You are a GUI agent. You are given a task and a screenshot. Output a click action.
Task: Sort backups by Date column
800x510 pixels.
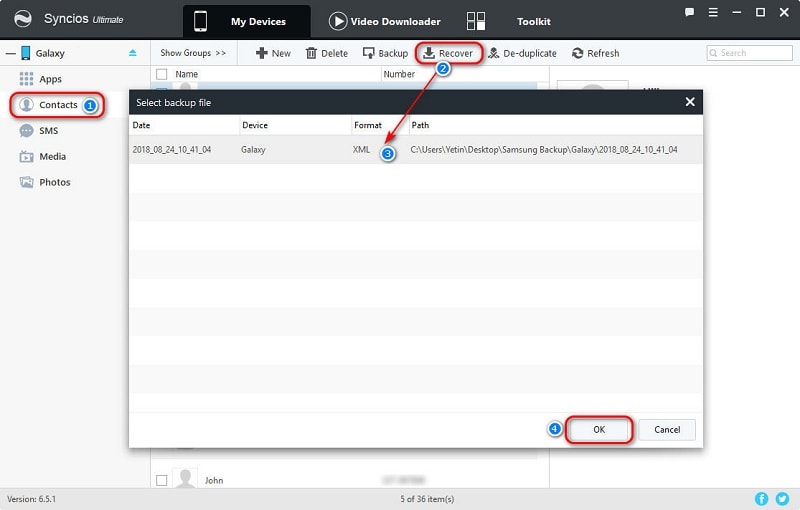coord(141,125)
